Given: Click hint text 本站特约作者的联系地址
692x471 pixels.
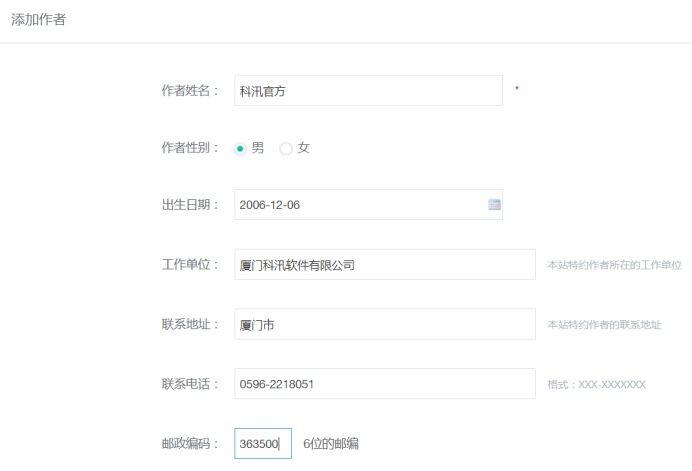Looking at the screenshot, I should click(604, 325).
